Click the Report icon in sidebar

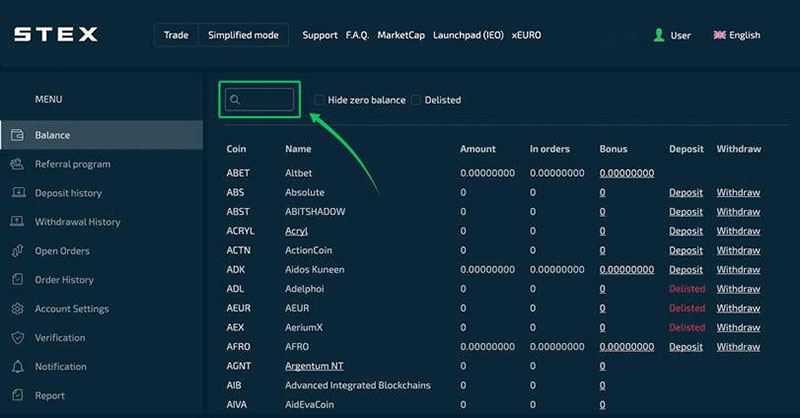coord(17,395)
